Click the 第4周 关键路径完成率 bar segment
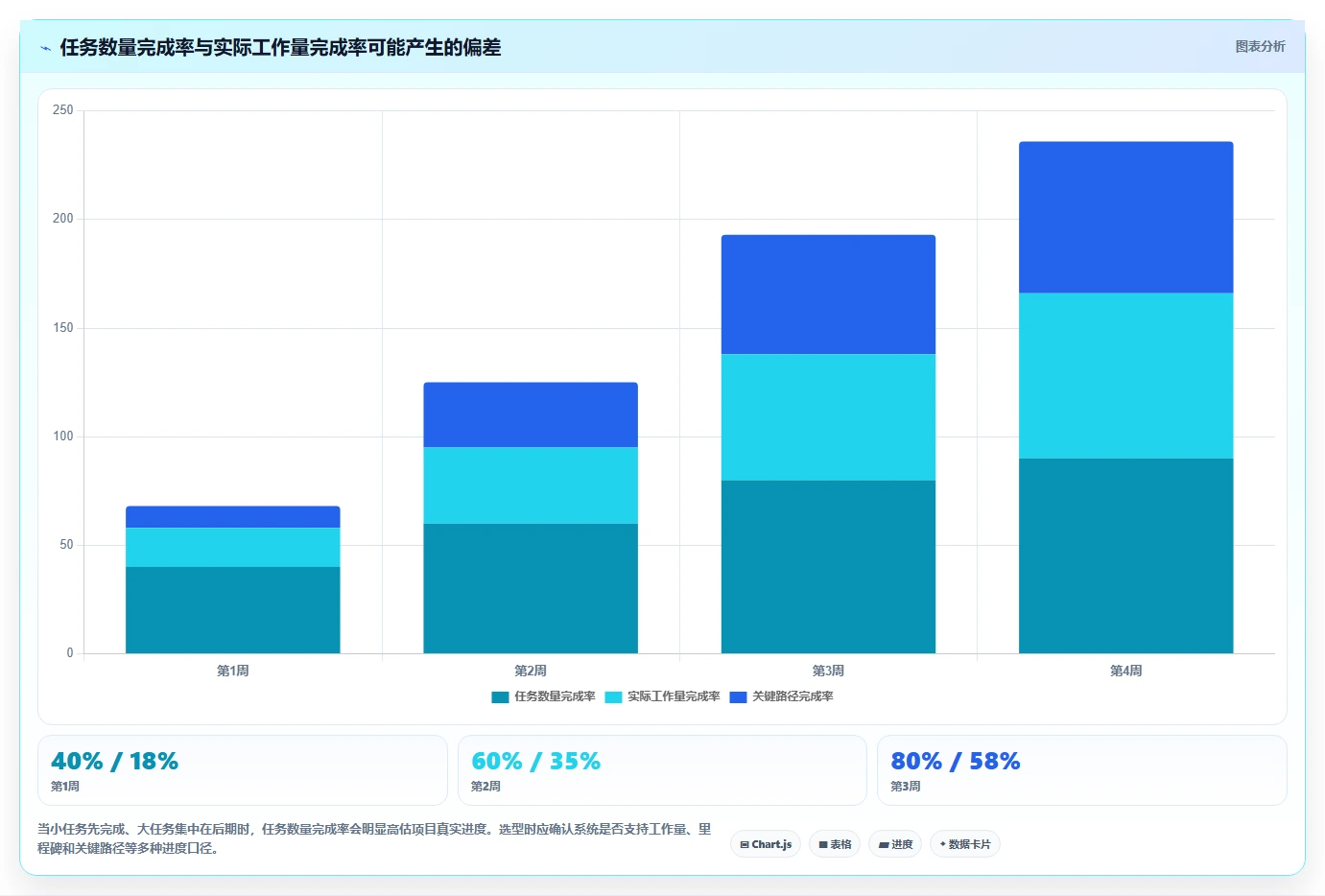Screen dimensions: 1325x896 1126,217
